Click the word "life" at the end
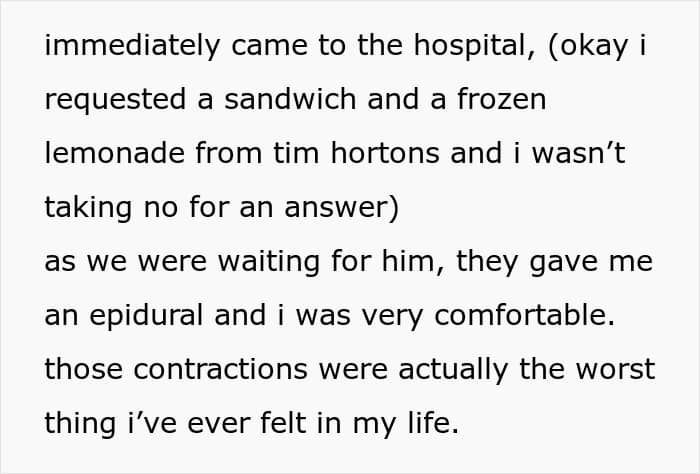 [429, 424]
